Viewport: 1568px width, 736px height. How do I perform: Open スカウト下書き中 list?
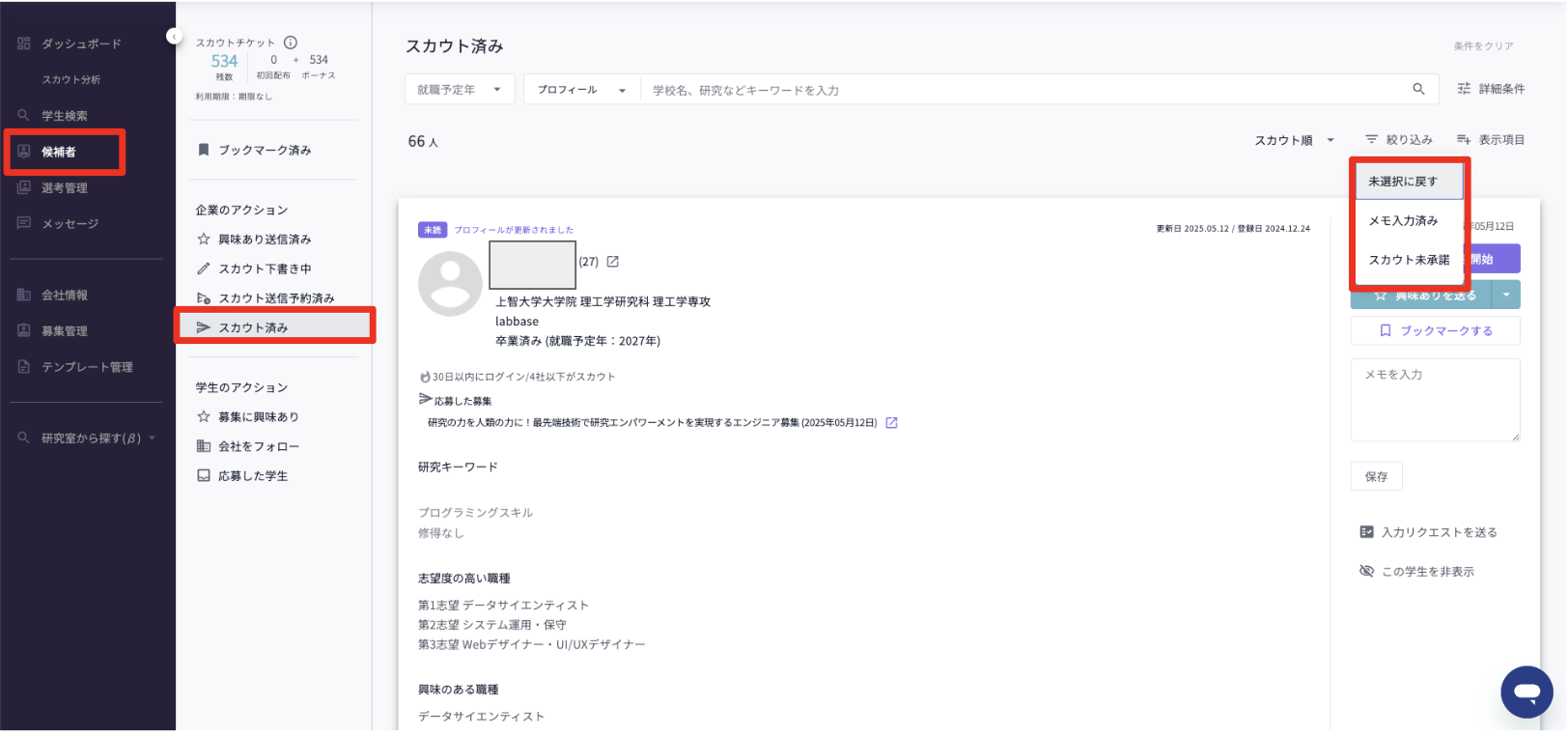click(x=265, y=269)
